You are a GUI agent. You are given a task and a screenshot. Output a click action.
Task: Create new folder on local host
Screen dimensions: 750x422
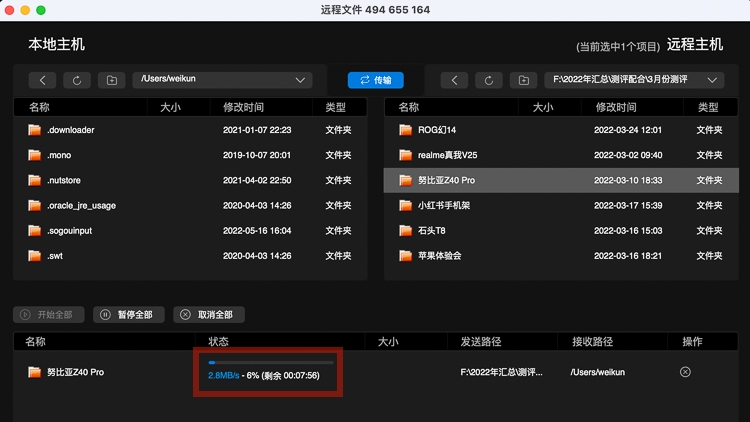coord(111,80)
